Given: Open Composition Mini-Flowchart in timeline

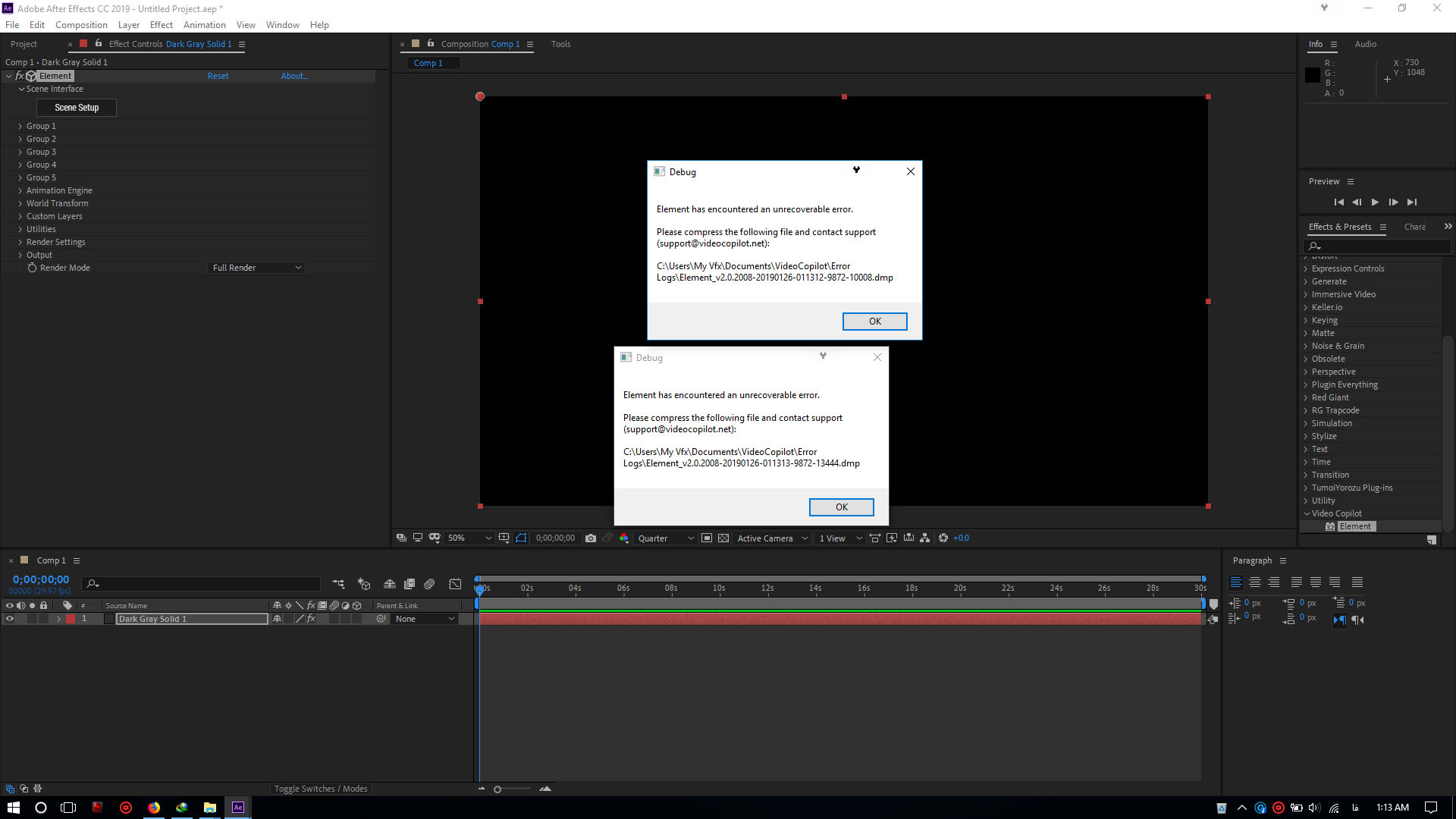Looking at the screenshot, I should coord(338,584).
